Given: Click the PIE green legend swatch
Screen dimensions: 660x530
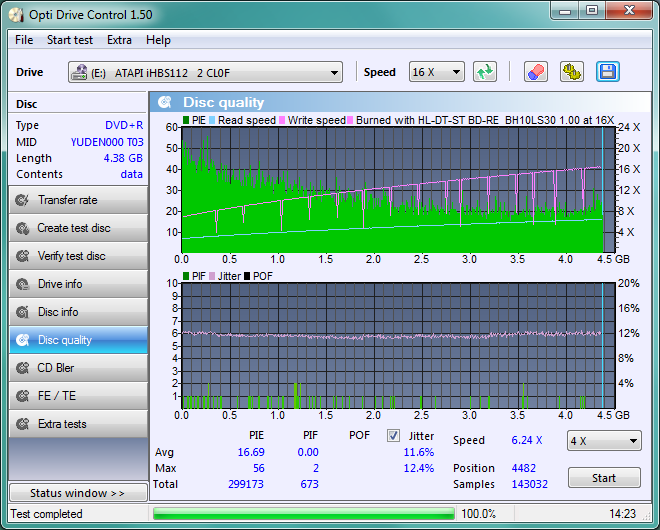Looking at the screenshot, I should point(186,120).
